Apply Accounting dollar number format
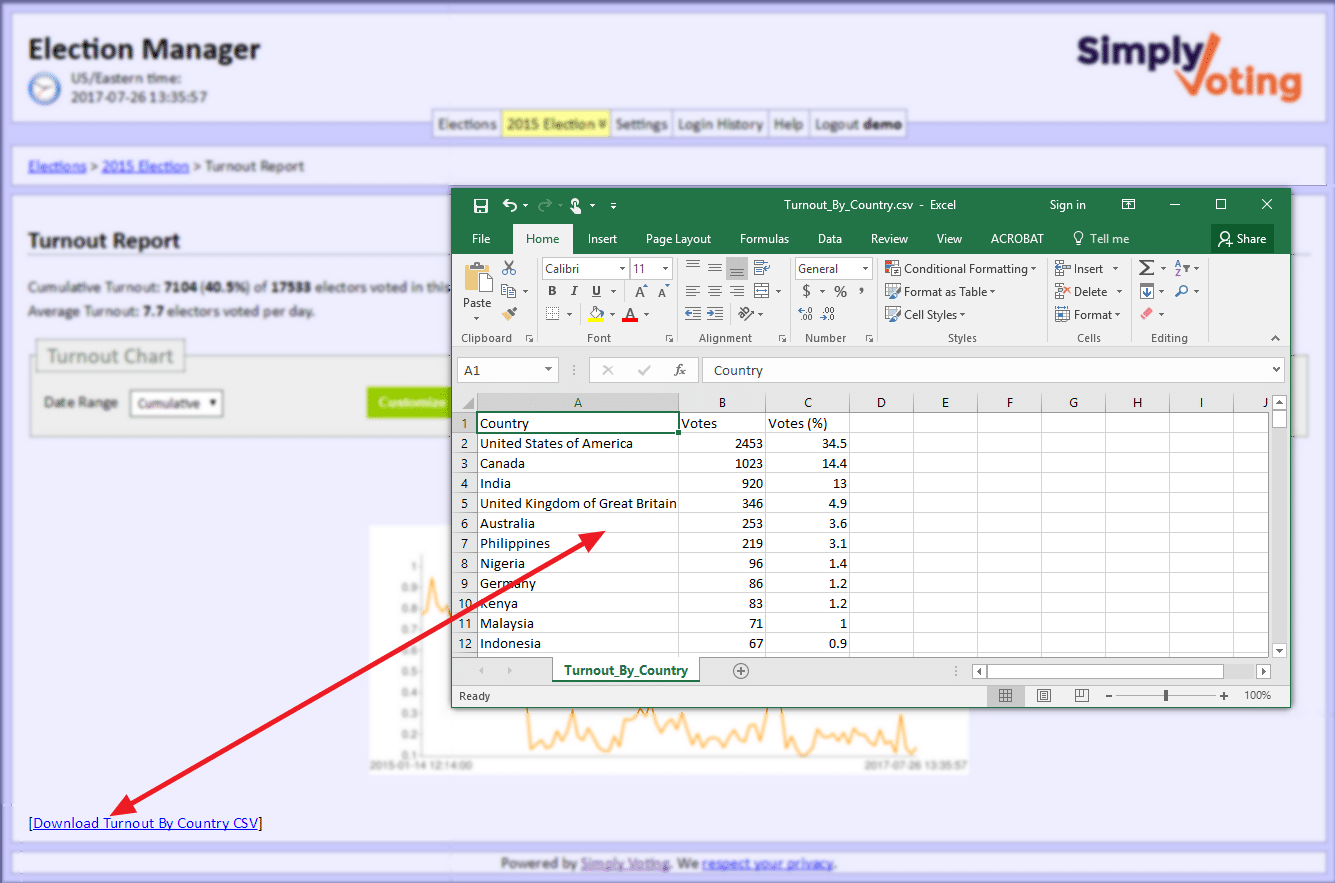Viewport: 1335px width, 883px height. [x=806, y=291]
